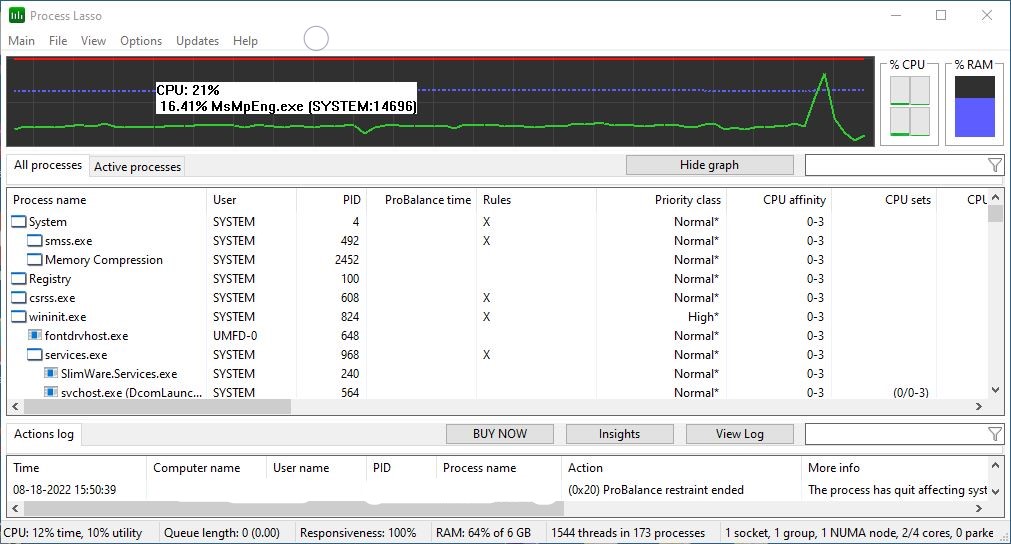Screen dimensions: 1011x544
Task: Sort by CPU affinity column header
Action: [779, 200]
